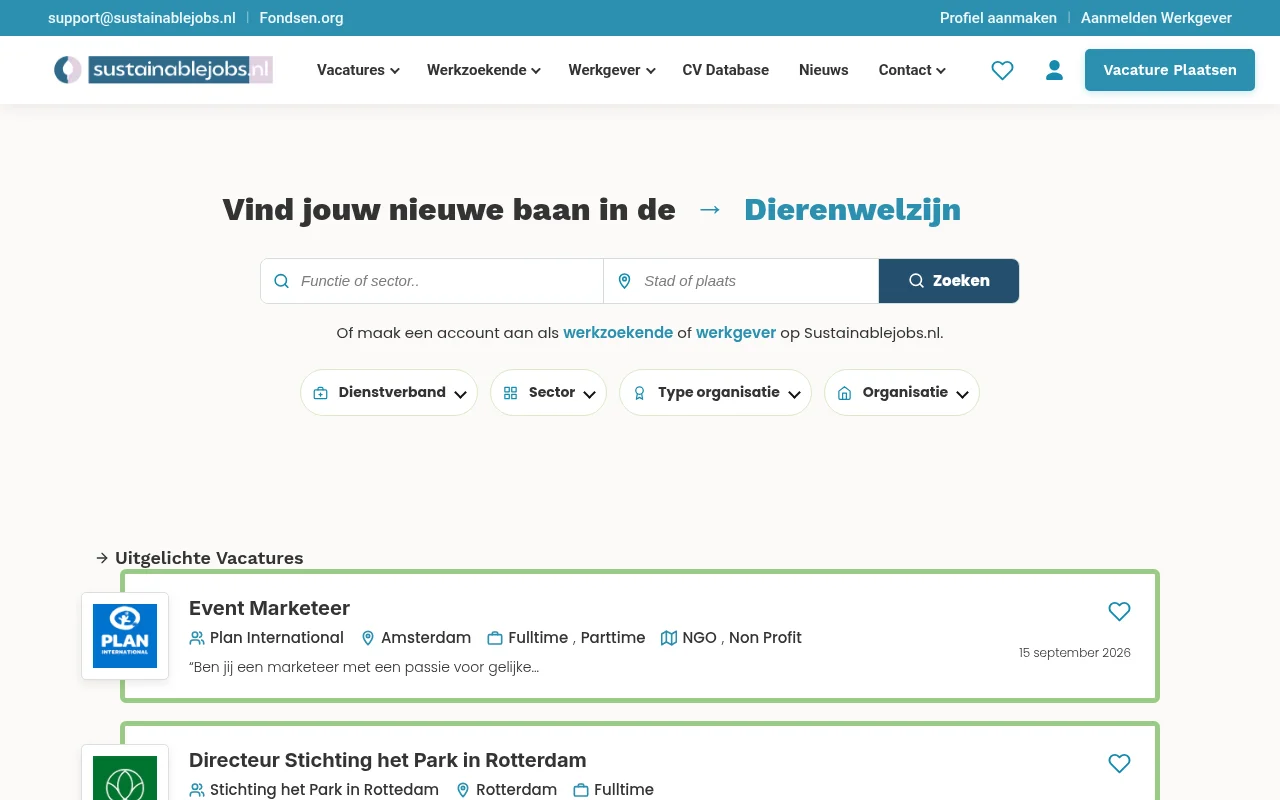Click the support@sustainablejobs.nl email link

pyautogui.click(x=142, y=18)
